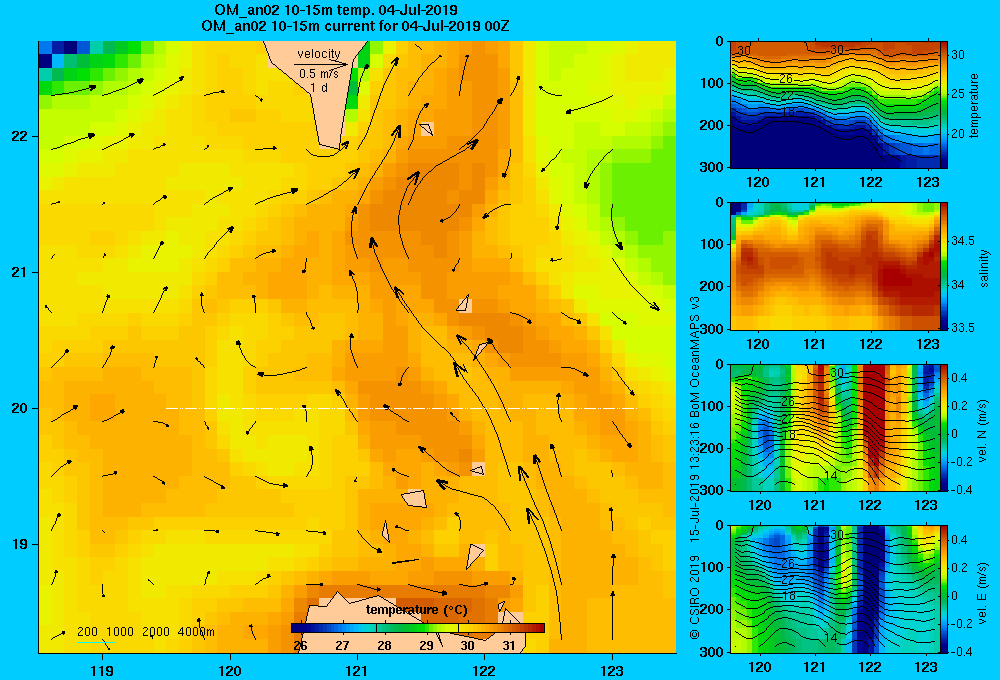Click the vertical 'vel. E' color bar
Screen dimensions: 1000x680
tap(944, 589)
